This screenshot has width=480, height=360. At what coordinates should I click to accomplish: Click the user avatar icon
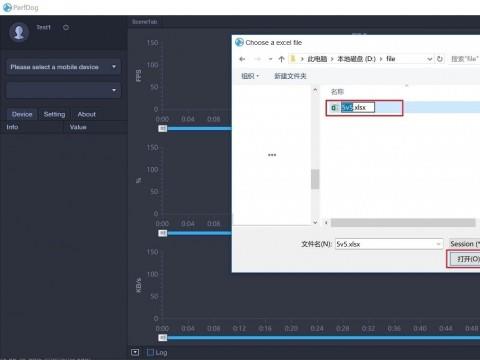pyautogui.click(x=19, y=32)
